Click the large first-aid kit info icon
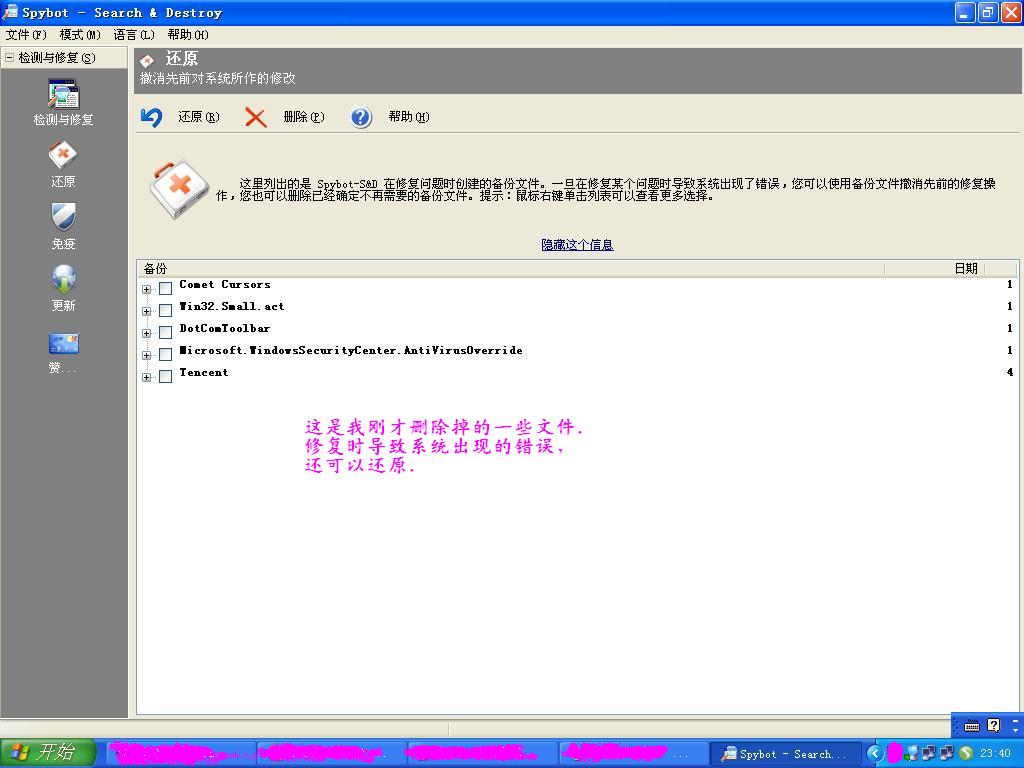The height and width of the screenshot is (768, 1024). point(179,189)
